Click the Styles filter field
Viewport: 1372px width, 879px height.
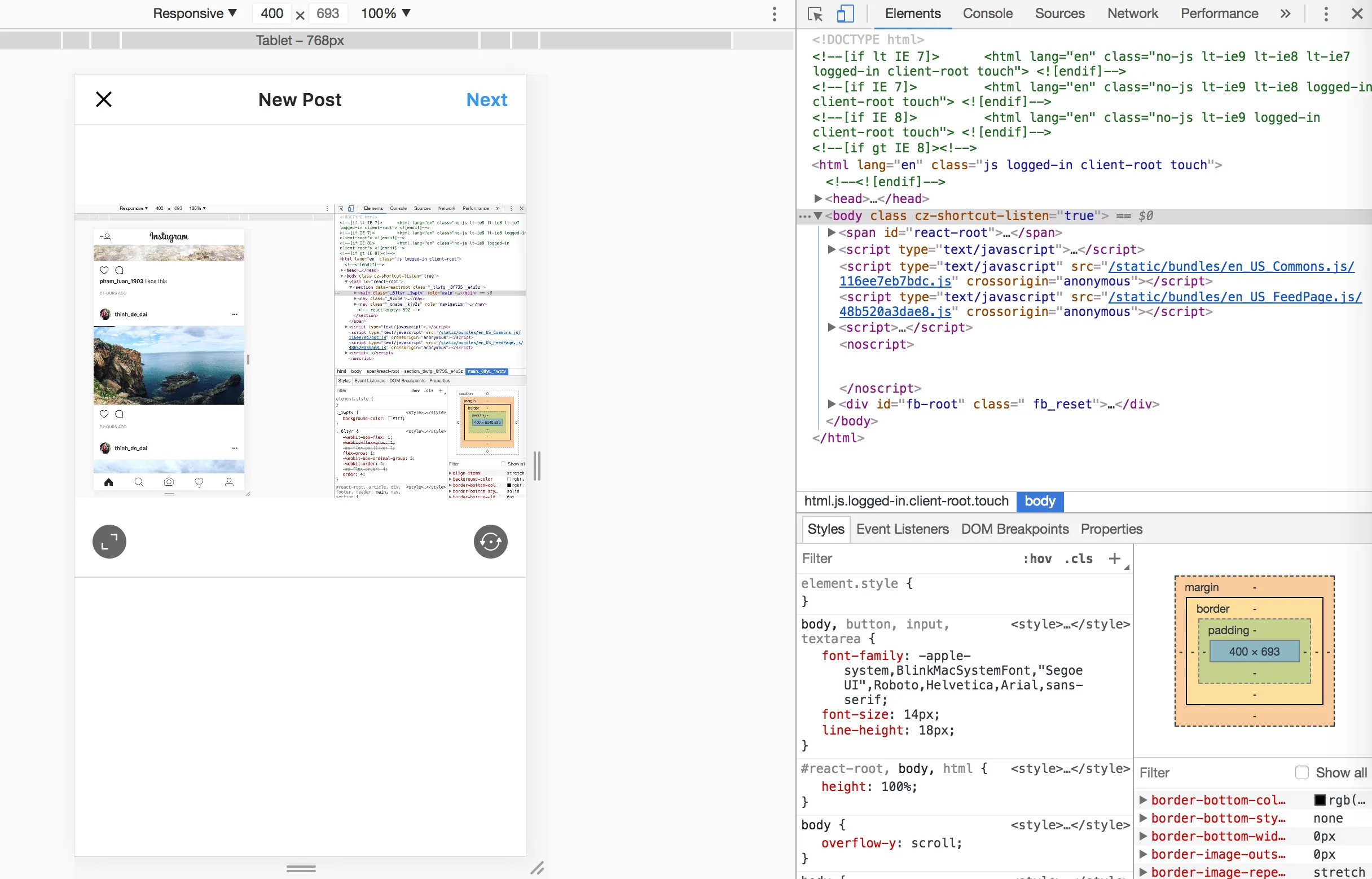[x=908, y=558]
